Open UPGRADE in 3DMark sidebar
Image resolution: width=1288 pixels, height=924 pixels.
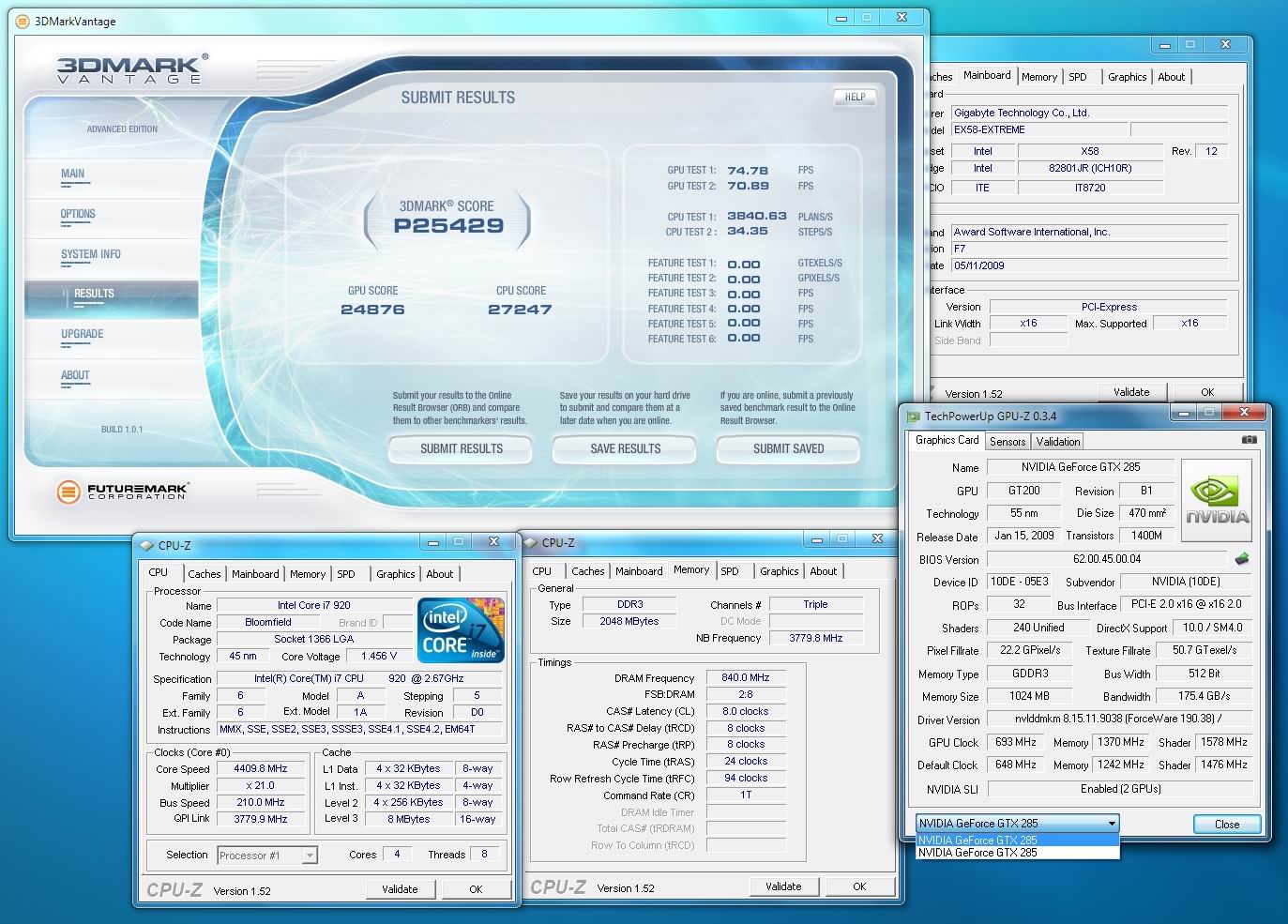click(82, 334)
